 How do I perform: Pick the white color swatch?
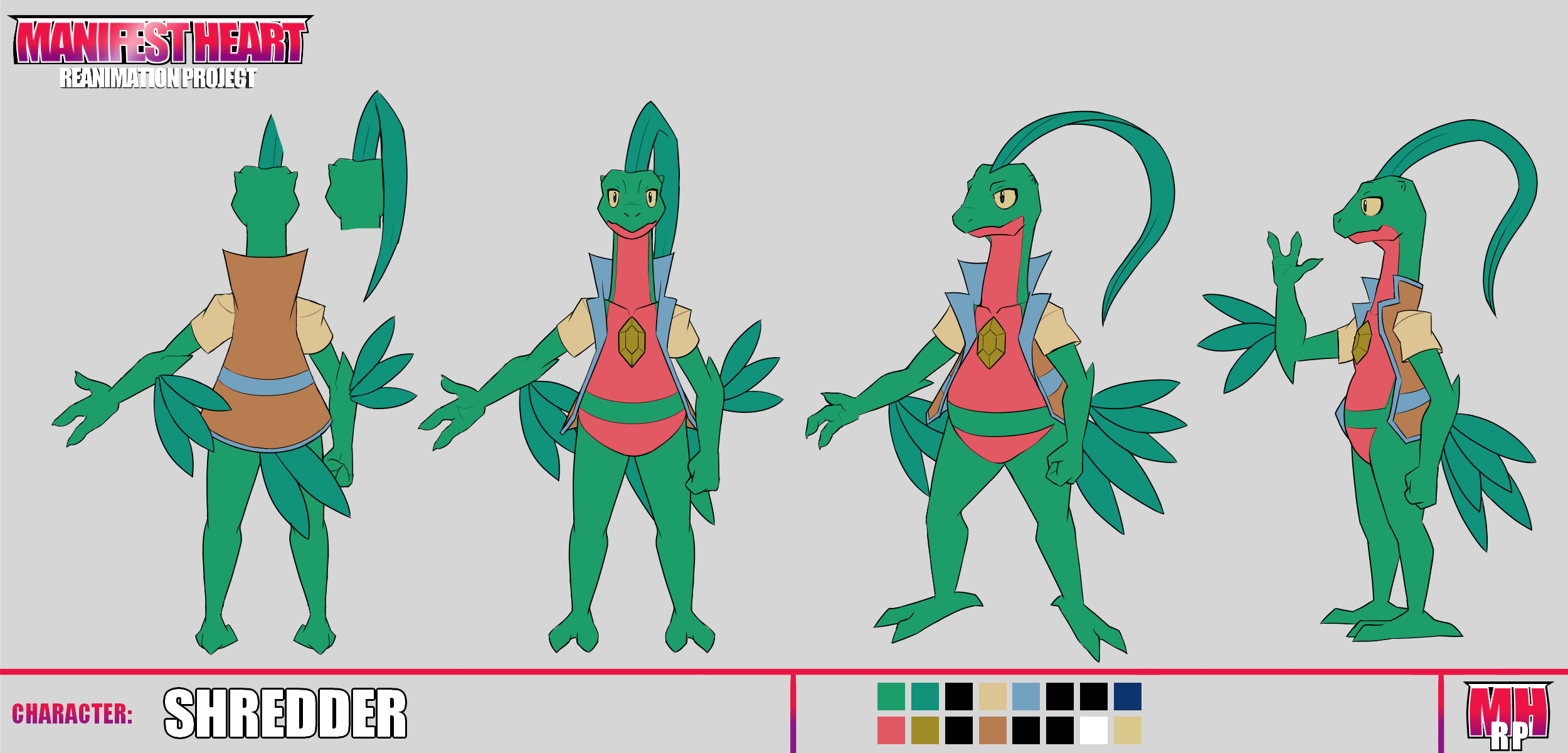pyautogui.click(x=1094, y=730)
